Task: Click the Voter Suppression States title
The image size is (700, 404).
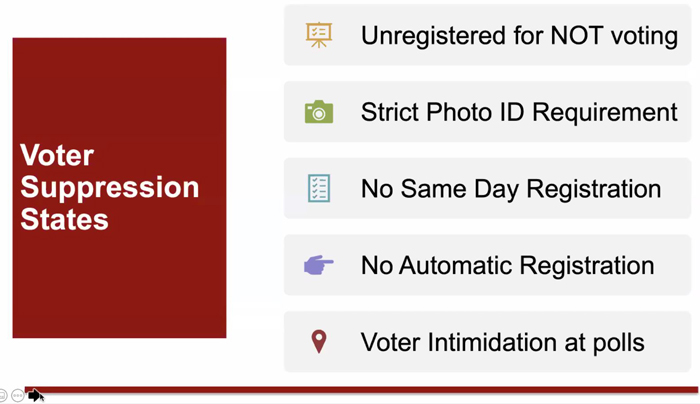Action: [109, 187]
